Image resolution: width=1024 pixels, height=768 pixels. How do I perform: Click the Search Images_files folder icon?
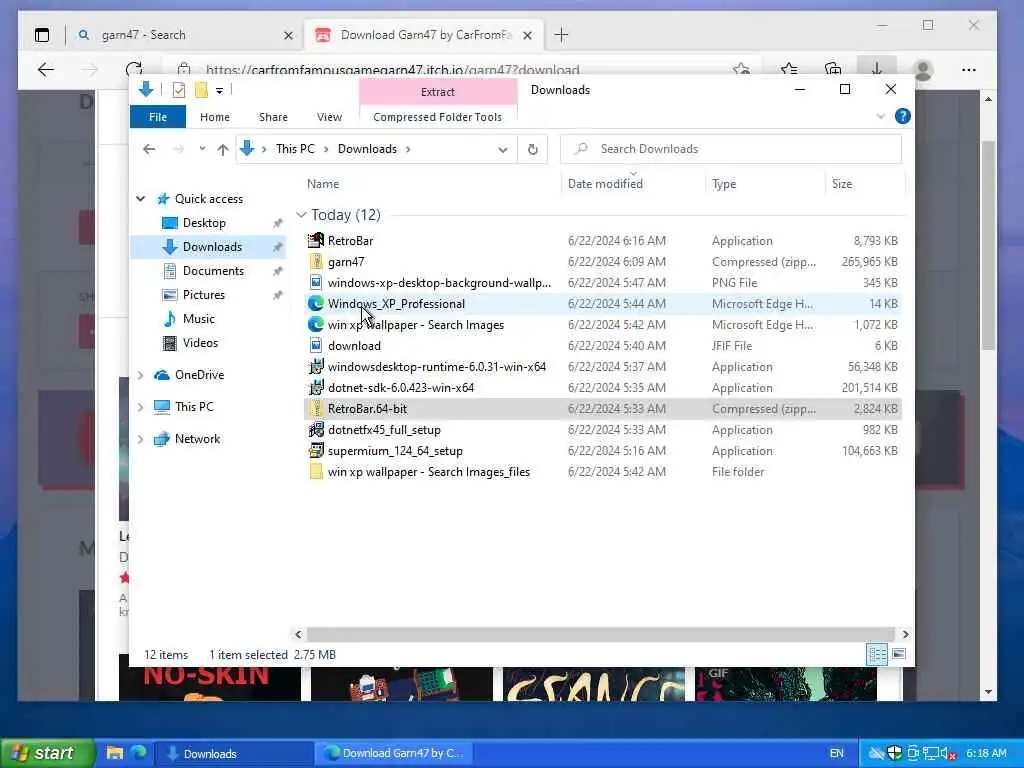pos(316,472)
